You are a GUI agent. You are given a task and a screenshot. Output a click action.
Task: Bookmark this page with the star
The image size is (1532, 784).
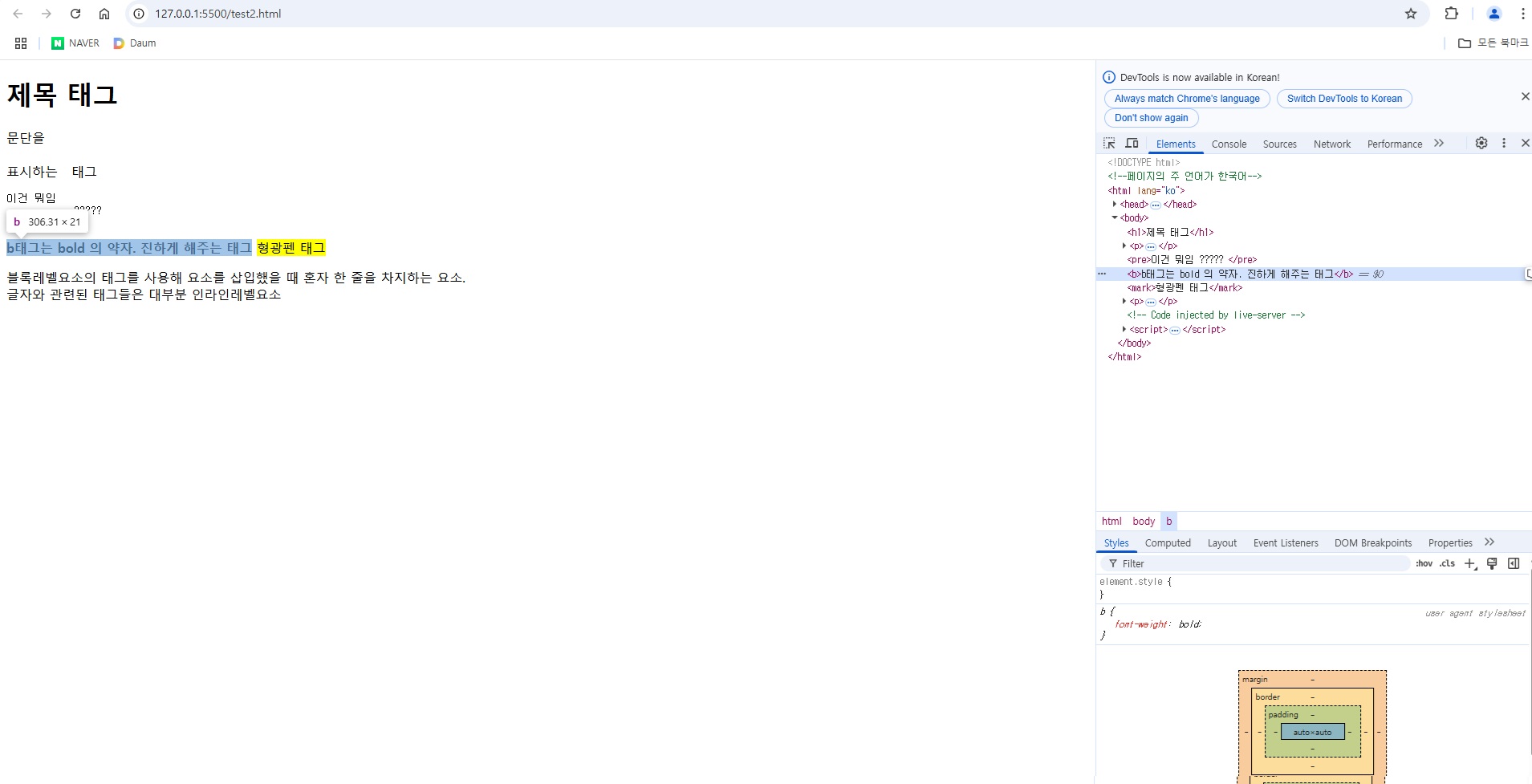[1411, 14]
